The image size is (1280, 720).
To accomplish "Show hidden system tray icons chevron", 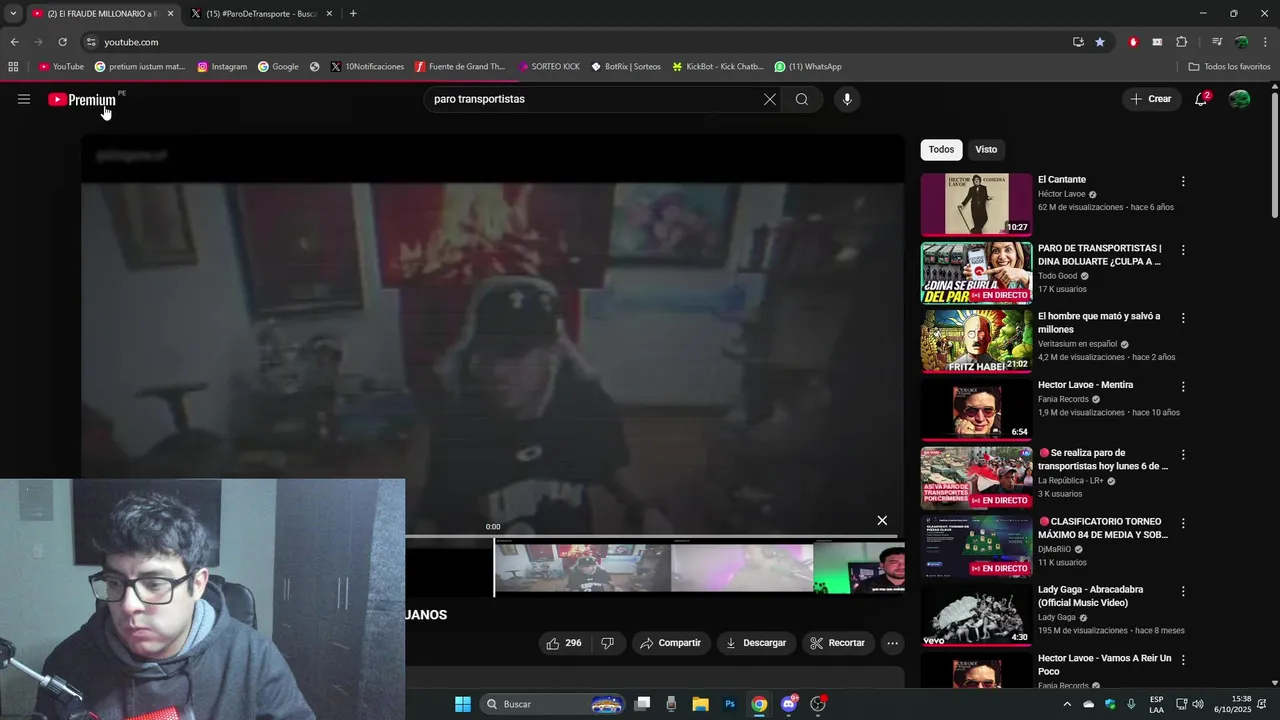I will pyautogui.click(x=1066, y=704).
